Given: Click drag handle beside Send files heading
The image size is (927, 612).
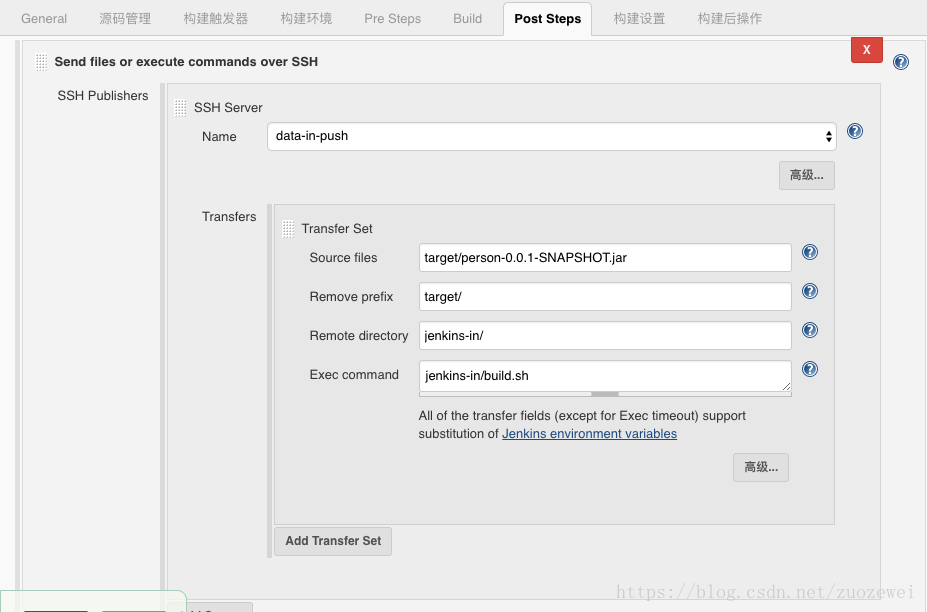Looking at the screenshot, I should (41, 62).
